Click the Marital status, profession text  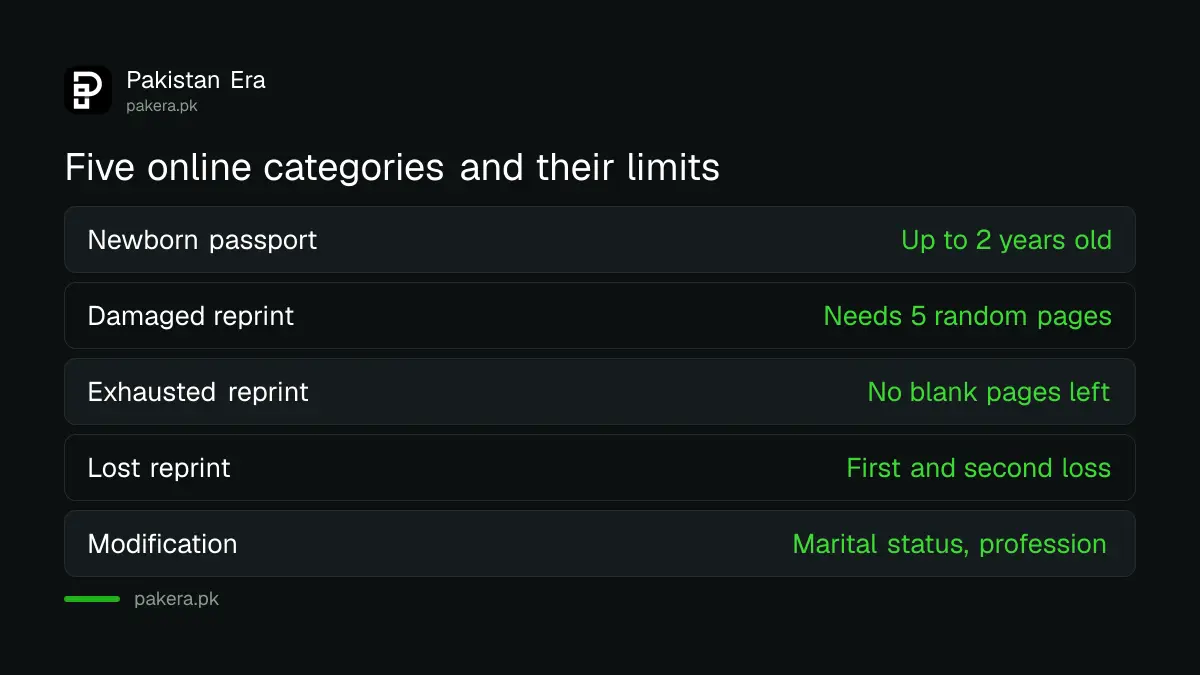click(950, 544)
